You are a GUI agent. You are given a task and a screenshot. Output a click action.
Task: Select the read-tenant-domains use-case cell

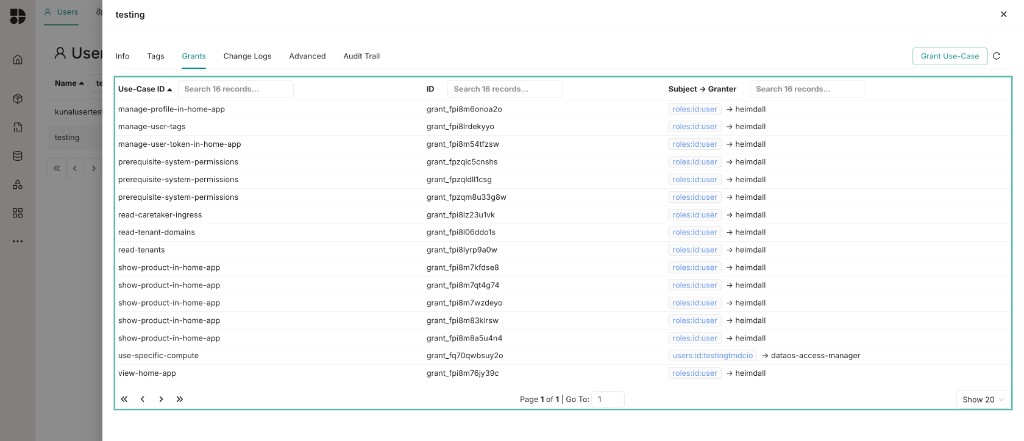[157, 233]
